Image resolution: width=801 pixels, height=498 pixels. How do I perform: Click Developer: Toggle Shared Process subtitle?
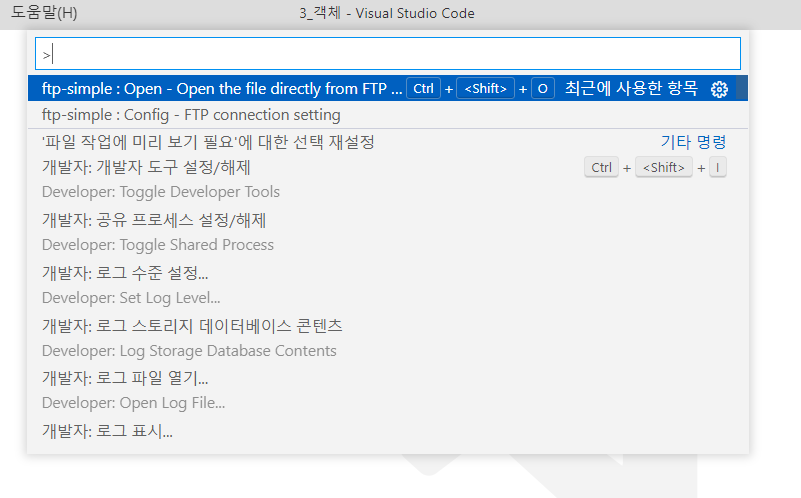[158, 245]
